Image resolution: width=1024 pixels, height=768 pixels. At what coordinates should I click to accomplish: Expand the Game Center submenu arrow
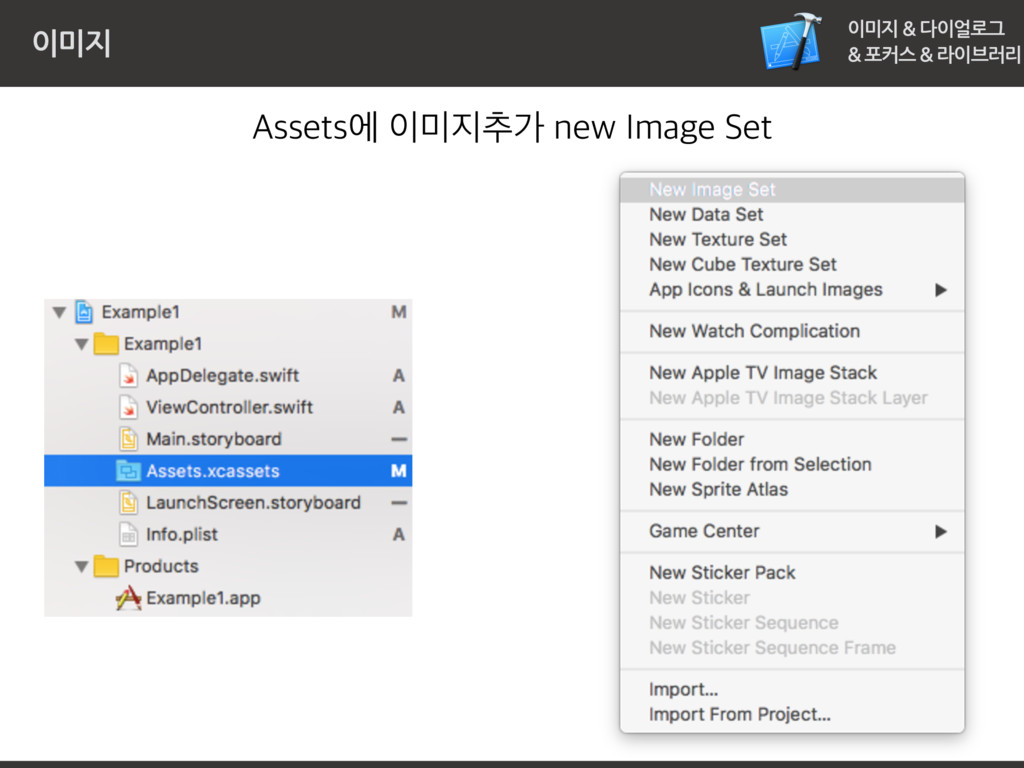click(x=940, y=532)
